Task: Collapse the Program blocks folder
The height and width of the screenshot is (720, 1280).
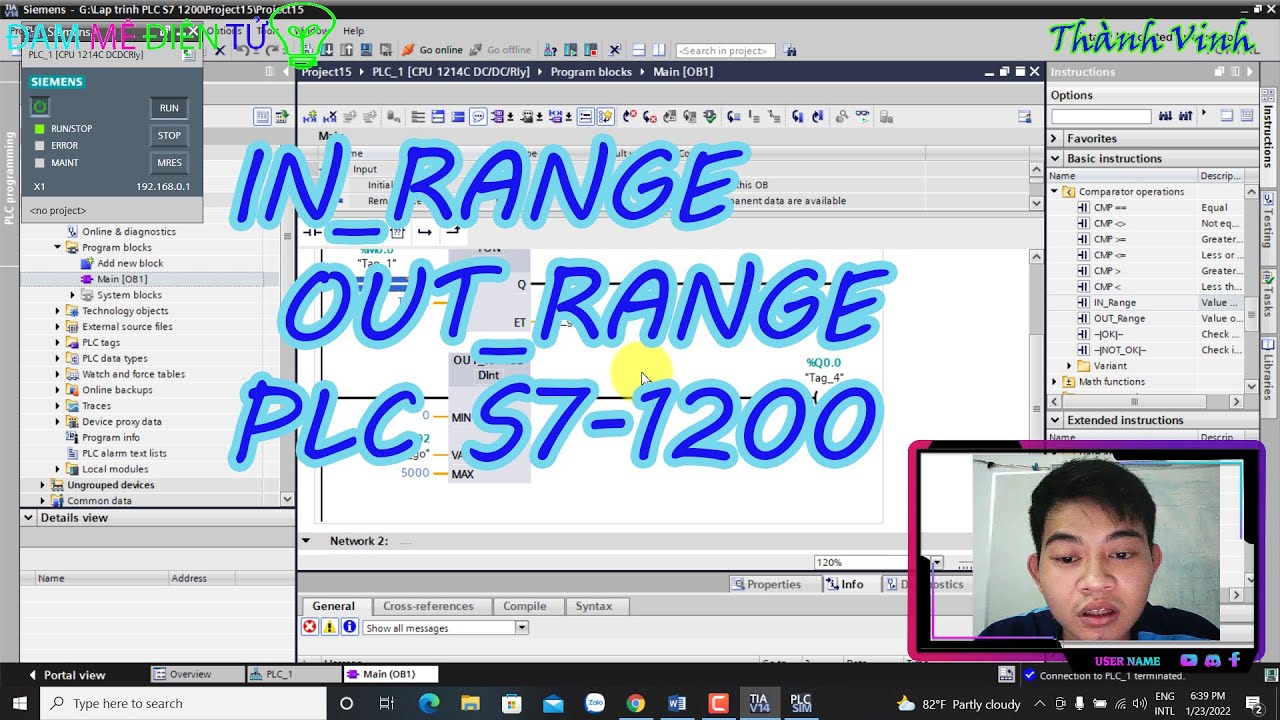Action: click(x=58, y=247)
